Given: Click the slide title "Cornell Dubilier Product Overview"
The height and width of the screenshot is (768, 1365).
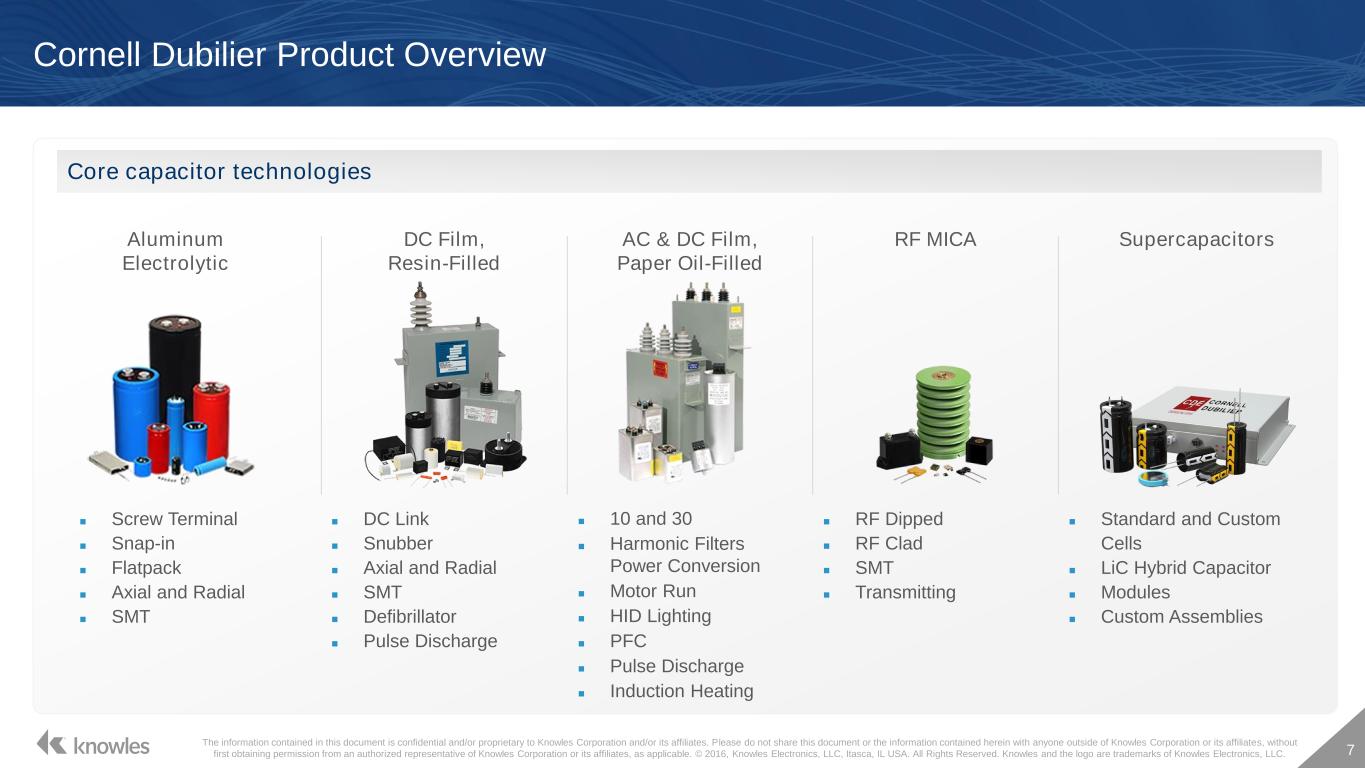Looking at the screenshot, I should [x=290, y=55].
